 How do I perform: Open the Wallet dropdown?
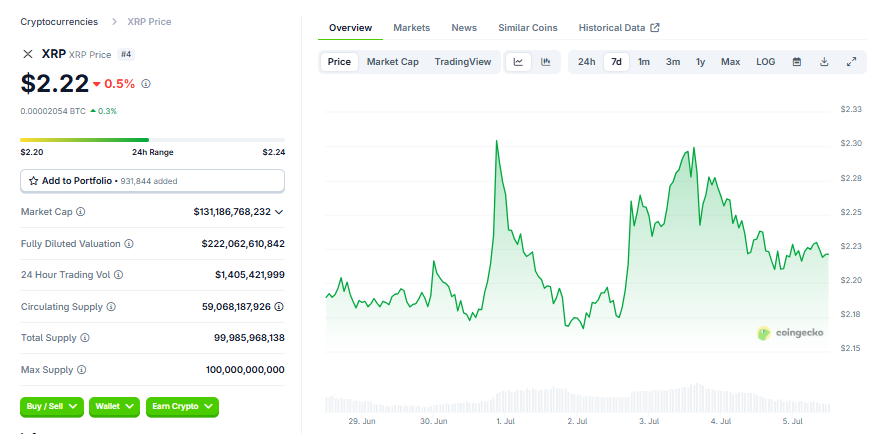pyautogui.click(x=114, y=407)
